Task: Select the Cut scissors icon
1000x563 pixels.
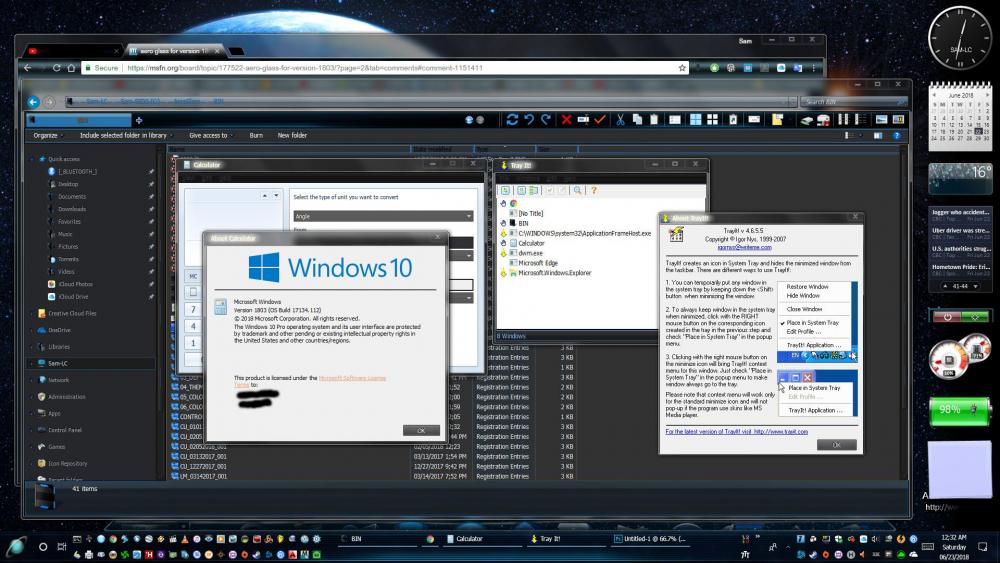Action: click(620, 119)
